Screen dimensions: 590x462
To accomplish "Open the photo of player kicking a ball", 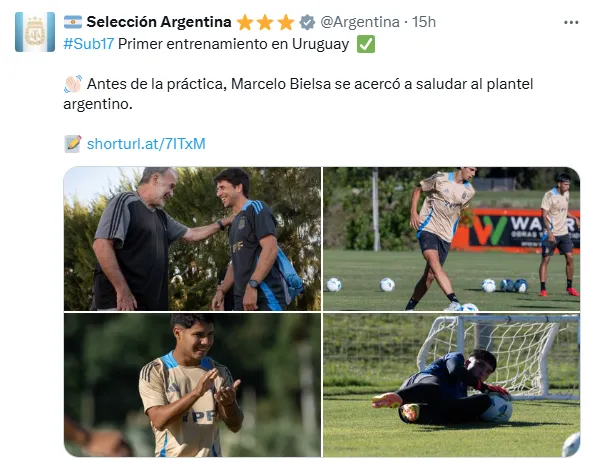I will pyautogui.click(x=452, y=239).
